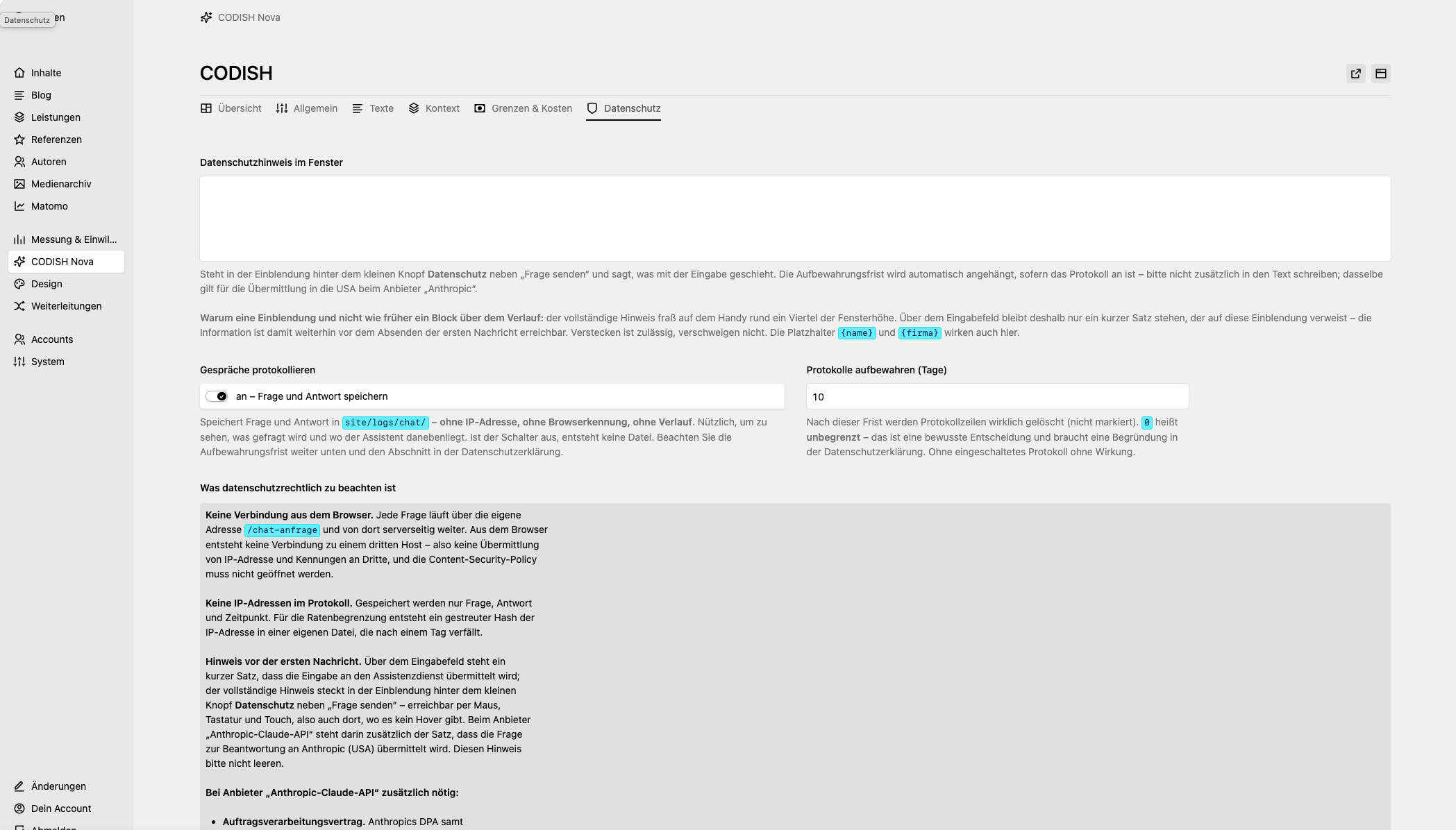Open System settings entry
This screenshot has width=1456, height=830.
[66, 362]
